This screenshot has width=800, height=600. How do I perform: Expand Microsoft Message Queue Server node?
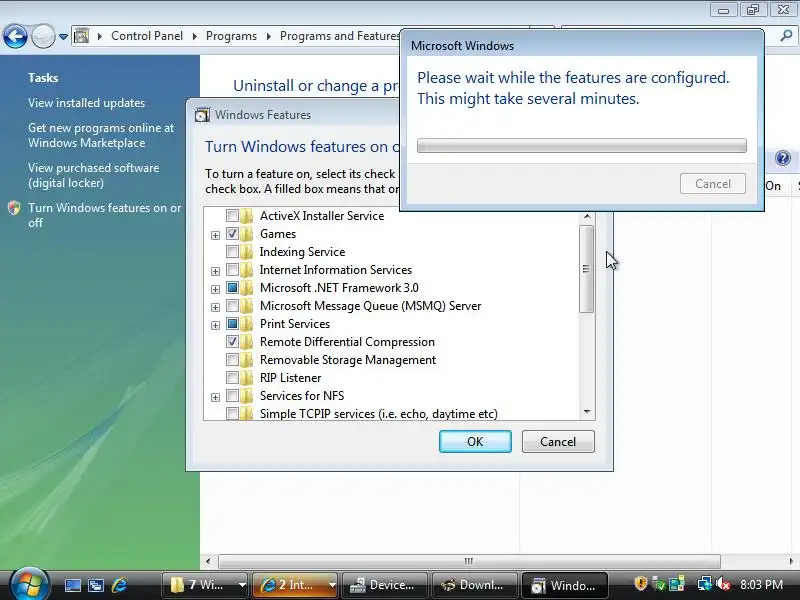(x=215, y=307)
